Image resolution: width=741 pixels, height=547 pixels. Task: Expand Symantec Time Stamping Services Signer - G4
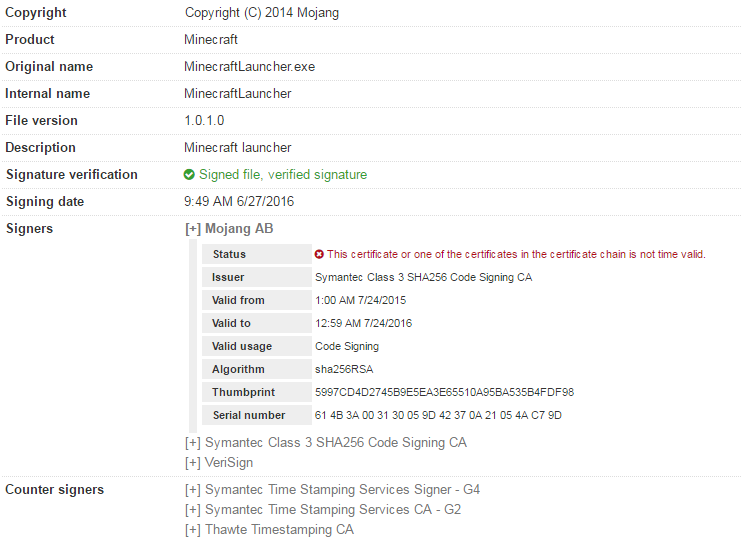coord(193,490)
